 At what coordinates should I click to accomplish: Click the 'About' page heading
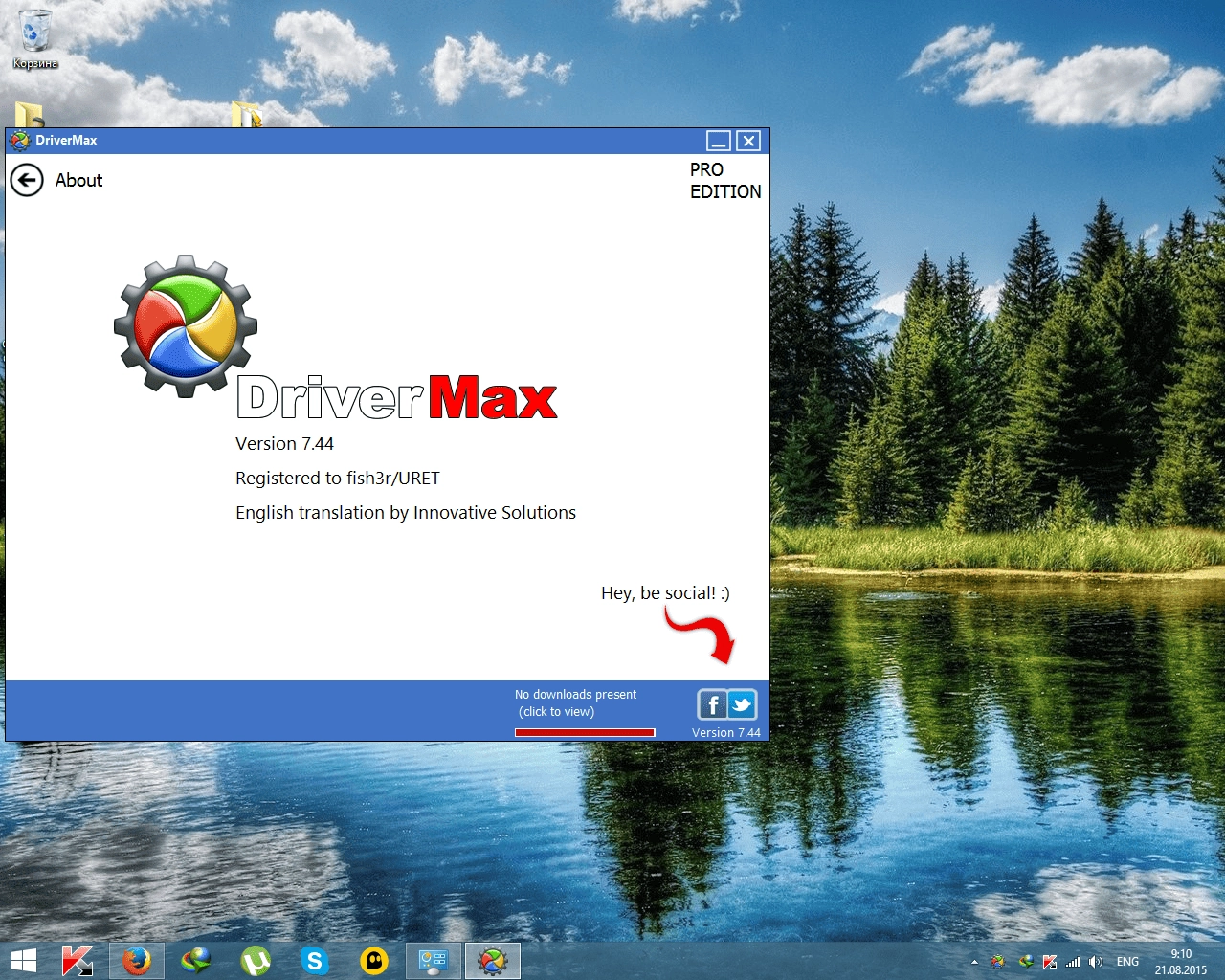pos(78,180)
